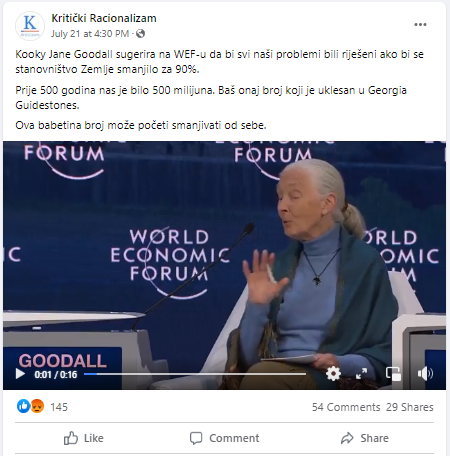Click the angry reaction emoji icon
The width and height of the screenshot is (450, 456).
tap(37, 406)
